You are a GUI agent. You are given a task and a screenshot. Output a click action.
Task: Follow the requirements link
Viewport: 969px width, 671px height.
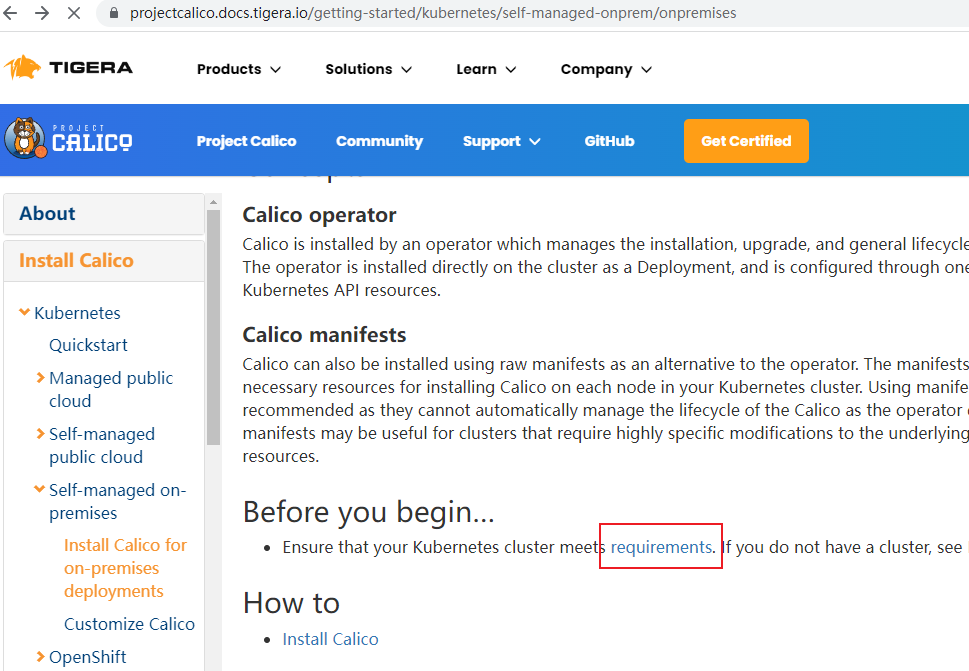tap(661, 547)
